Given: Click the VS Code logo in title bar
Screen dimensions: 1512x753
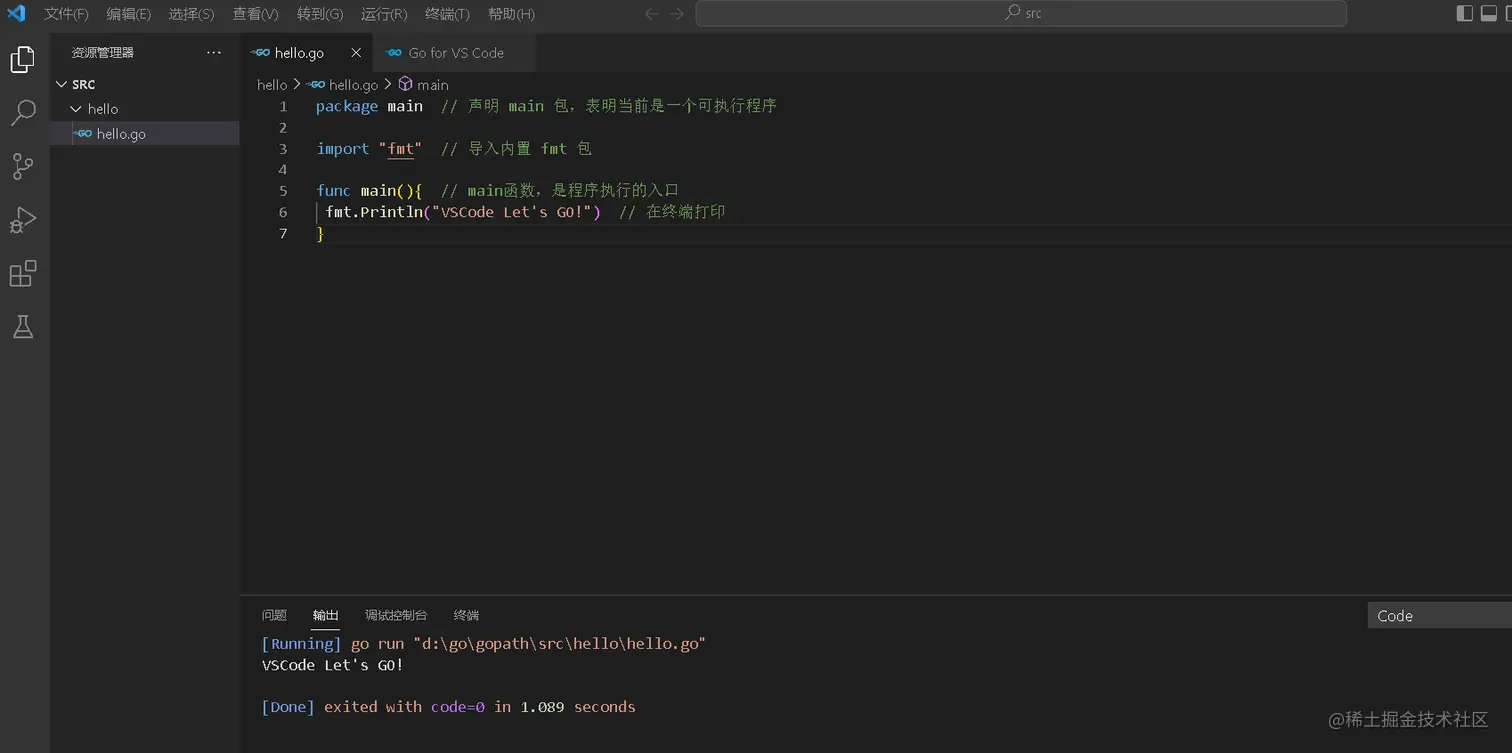Looking at the screenshot, I should click(16, 13).
